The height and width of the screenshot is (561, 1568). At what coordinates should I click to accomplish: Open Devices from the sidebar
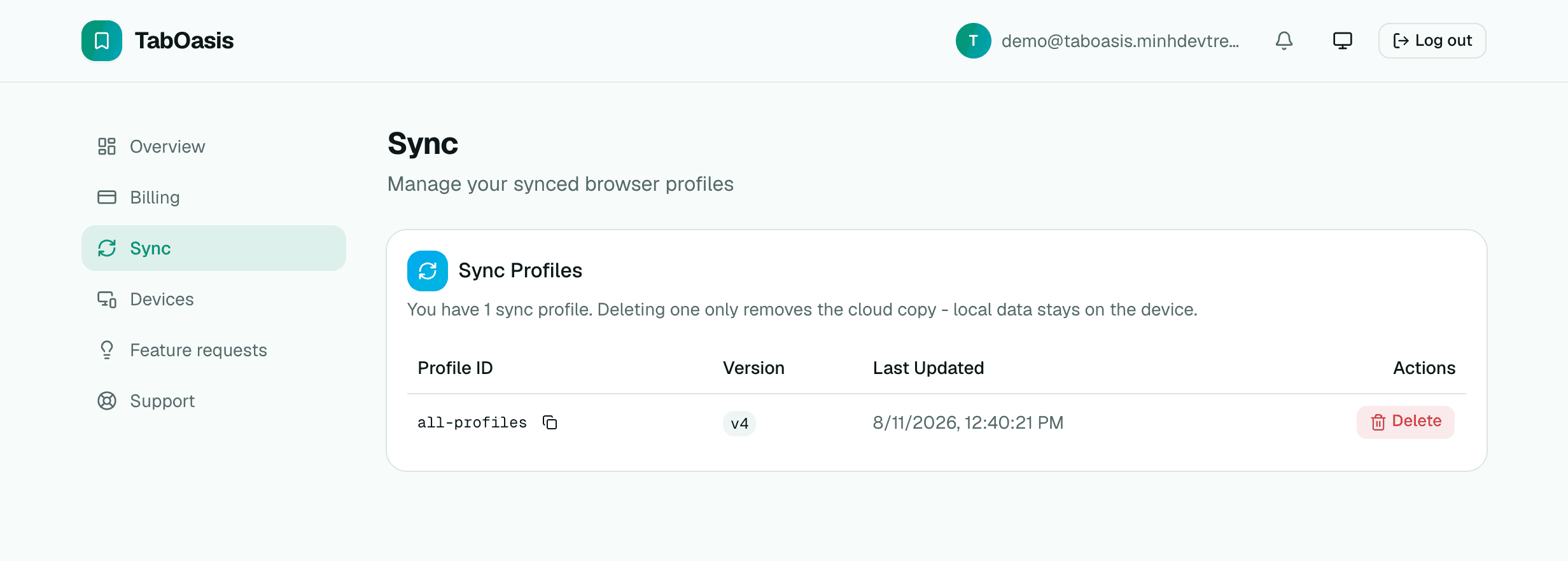(x=214, y=299)
